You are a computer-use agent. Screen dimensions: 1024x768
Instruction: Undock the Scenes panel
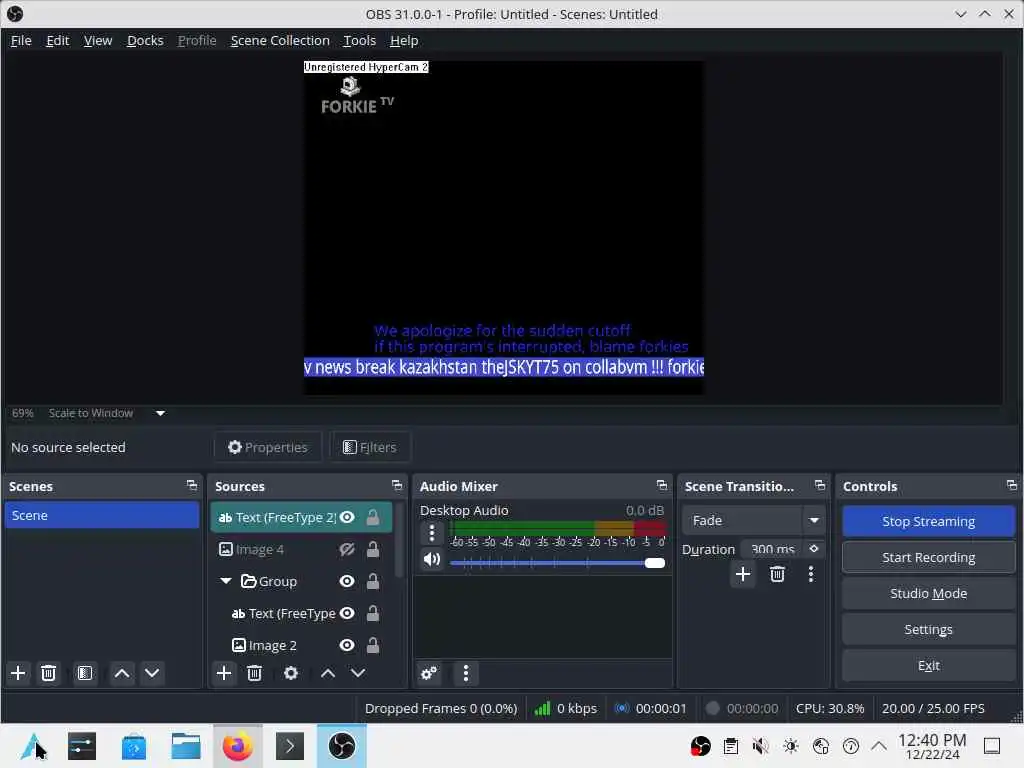pyautogui.click(x=191, y=485)
